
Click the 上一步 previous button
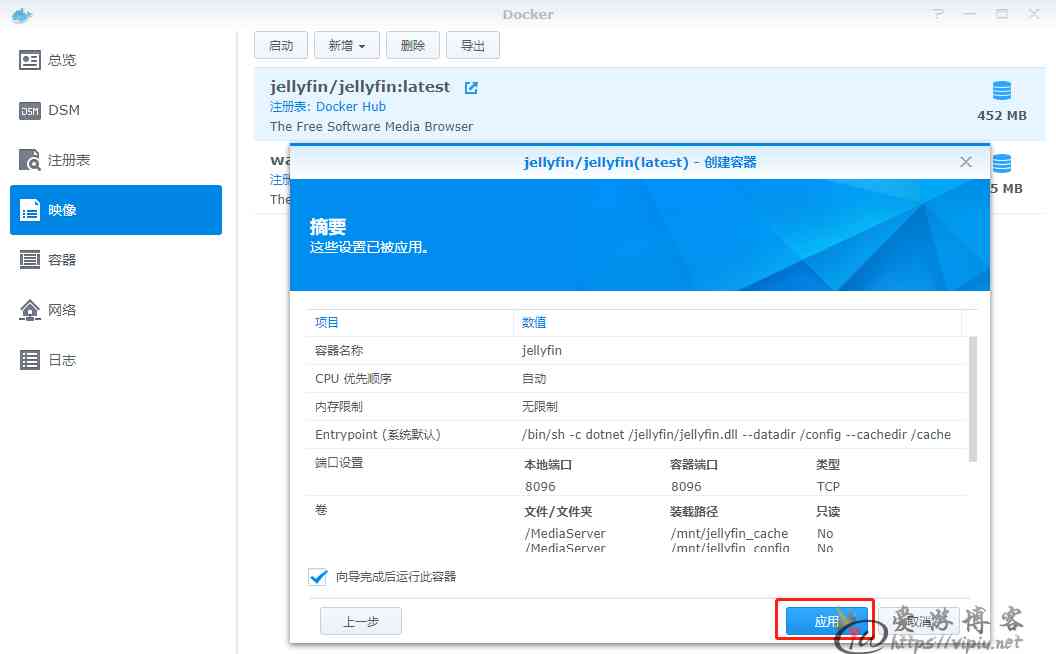click(x=361, y=621)
